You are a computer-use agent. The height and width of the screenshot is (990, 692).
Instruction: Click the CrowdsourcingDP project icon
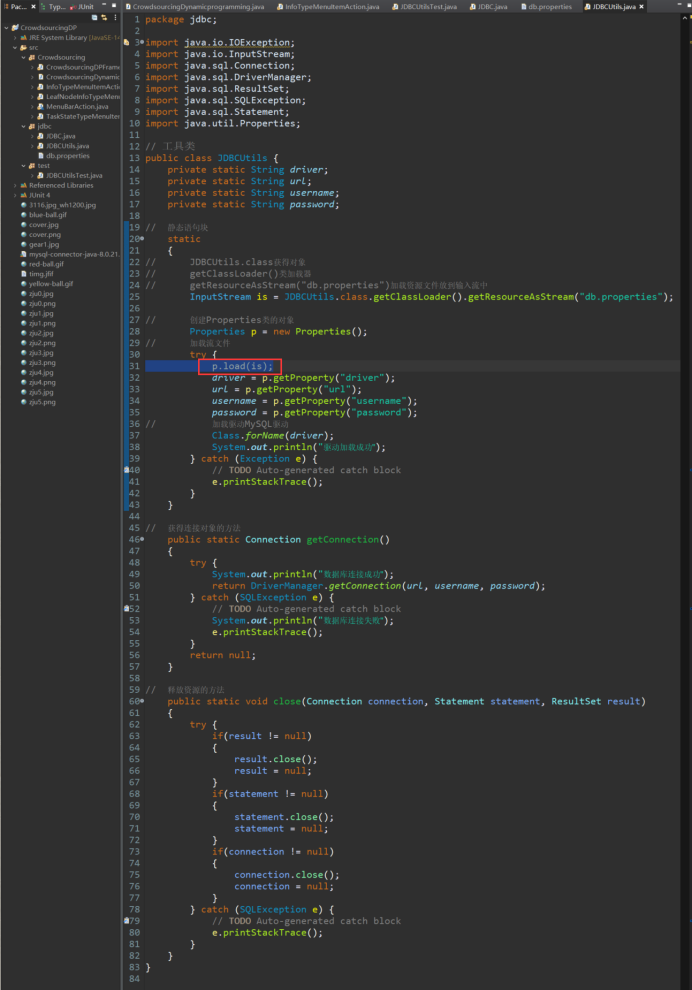pos(15,28)
